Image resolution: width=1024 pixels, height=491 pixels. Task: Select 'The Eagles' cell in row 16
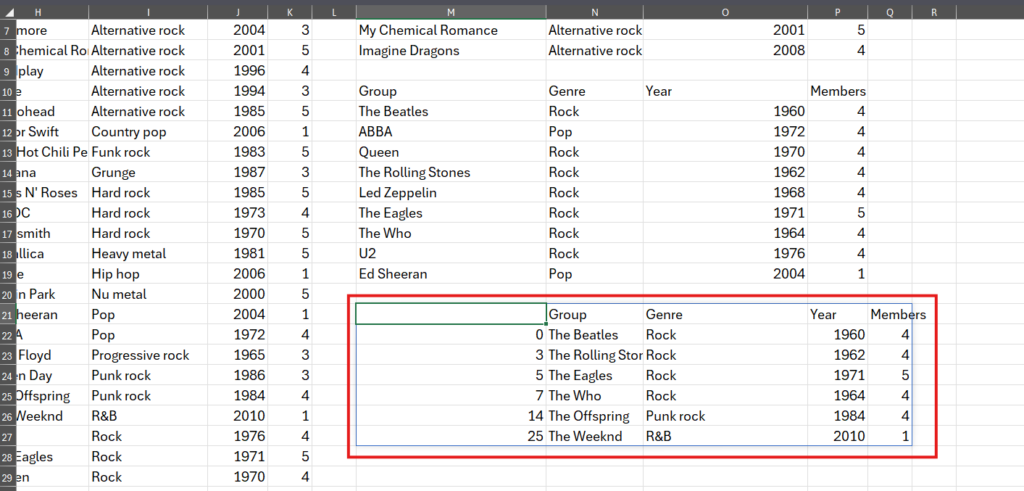[451, 213]
